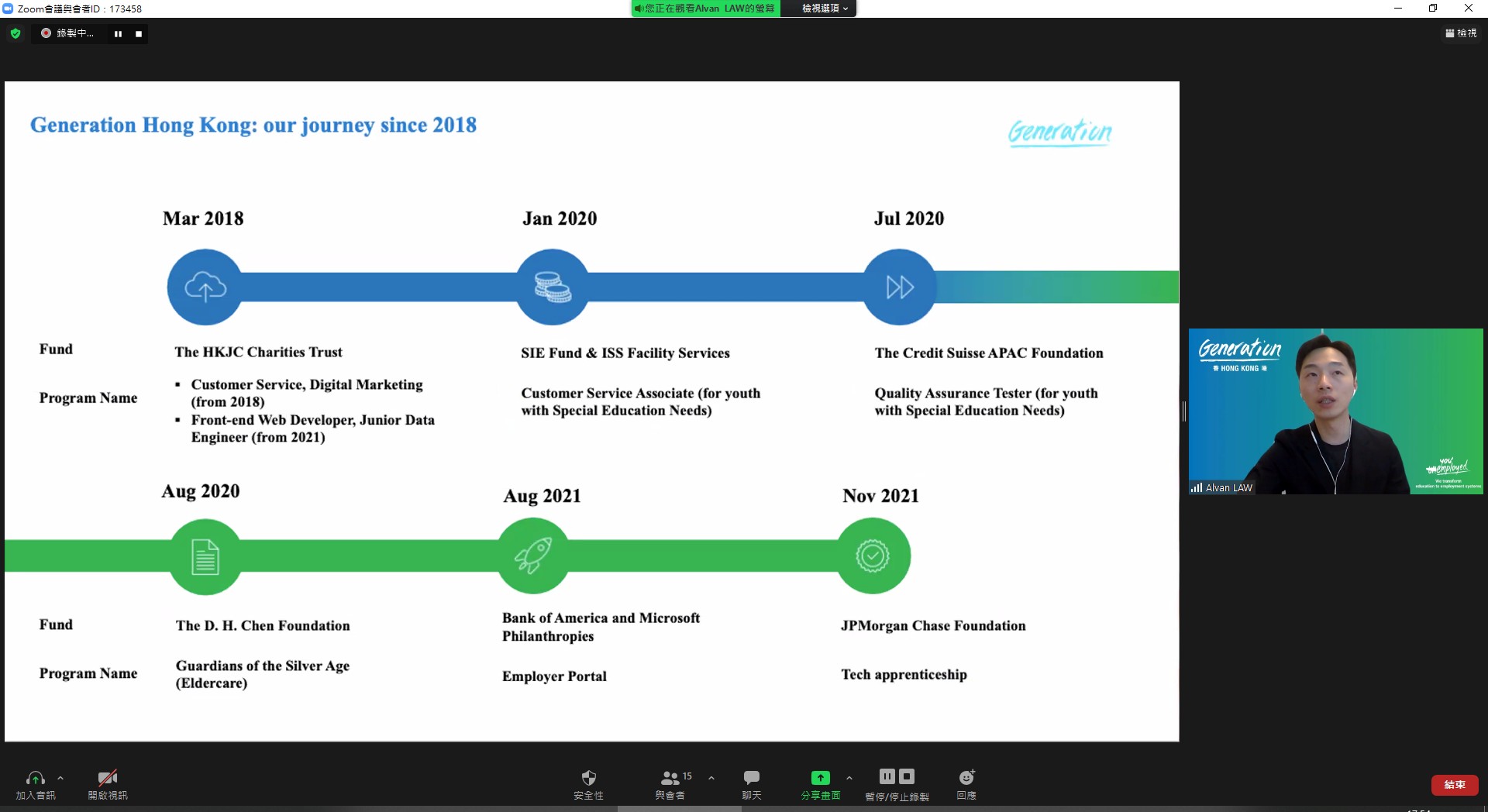Click the Nov 2021 checkmark badge timeline icon
Viewport: 1488px width, 812px height.
tap(873, 556)
